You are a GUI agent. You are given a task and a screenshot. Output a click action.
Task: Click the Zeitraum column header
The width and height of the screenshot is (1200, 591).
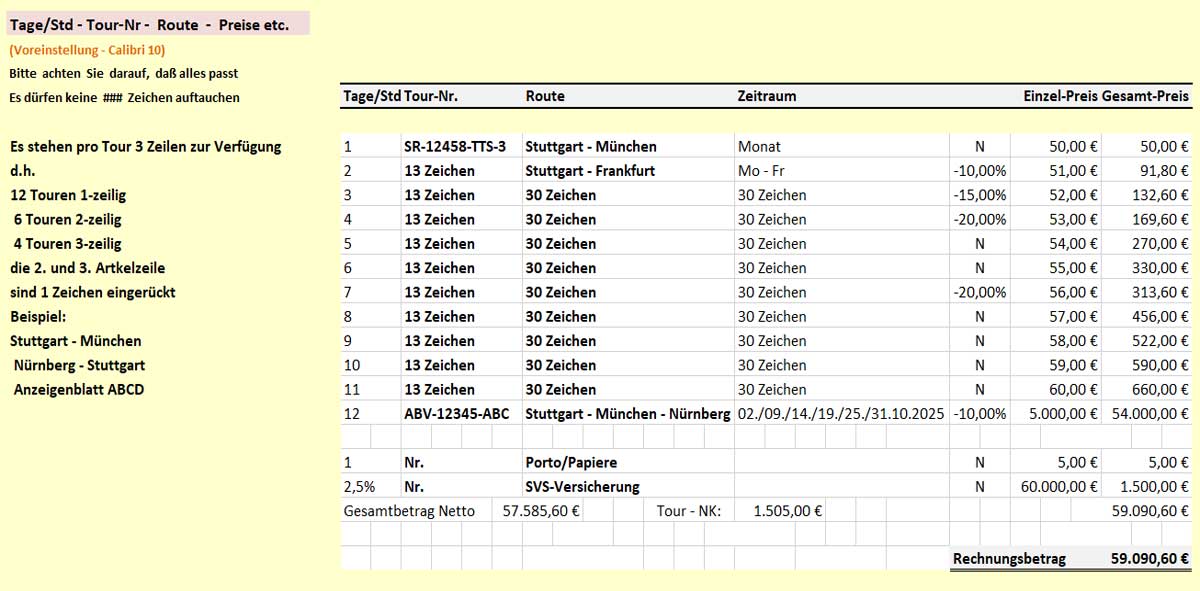pos(766,97)
